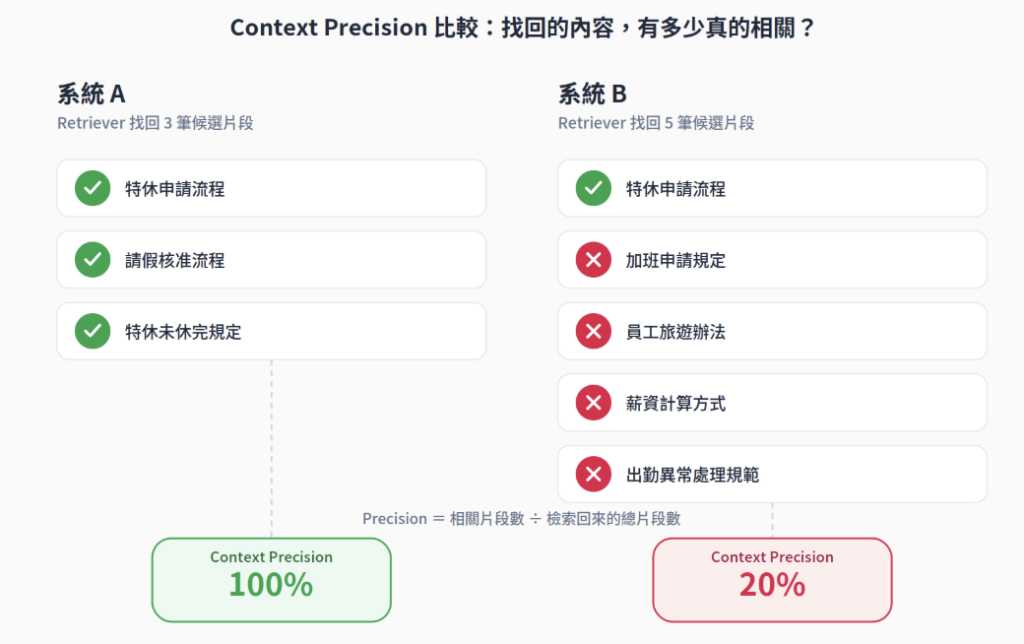This screenshot has height=644, width=1024.
Task: Select the 請假核准流程 card text
Action: pos(175,261)
